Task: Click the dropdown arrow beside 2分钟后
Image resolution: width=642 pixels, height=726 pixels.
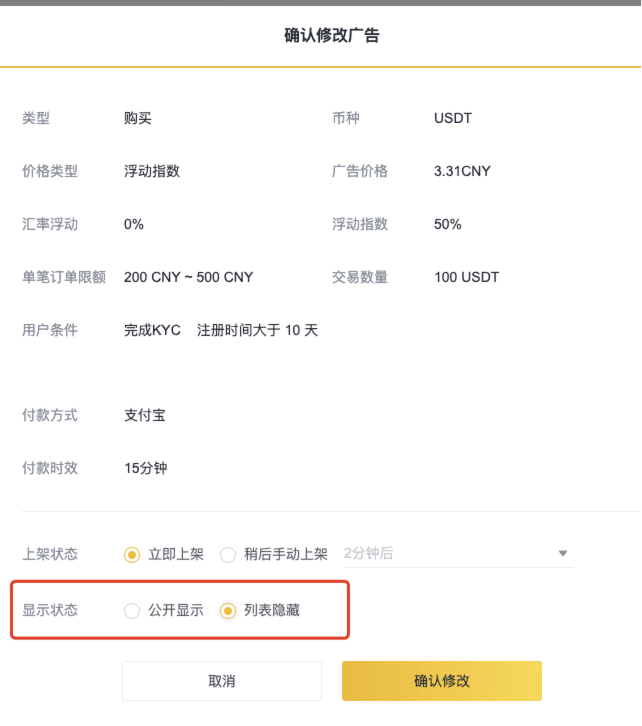Action: coord(562,553)
